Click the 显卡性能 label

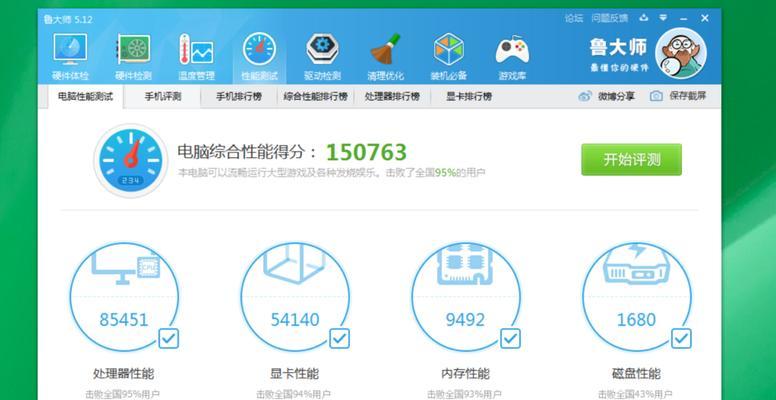coord(295,373)
